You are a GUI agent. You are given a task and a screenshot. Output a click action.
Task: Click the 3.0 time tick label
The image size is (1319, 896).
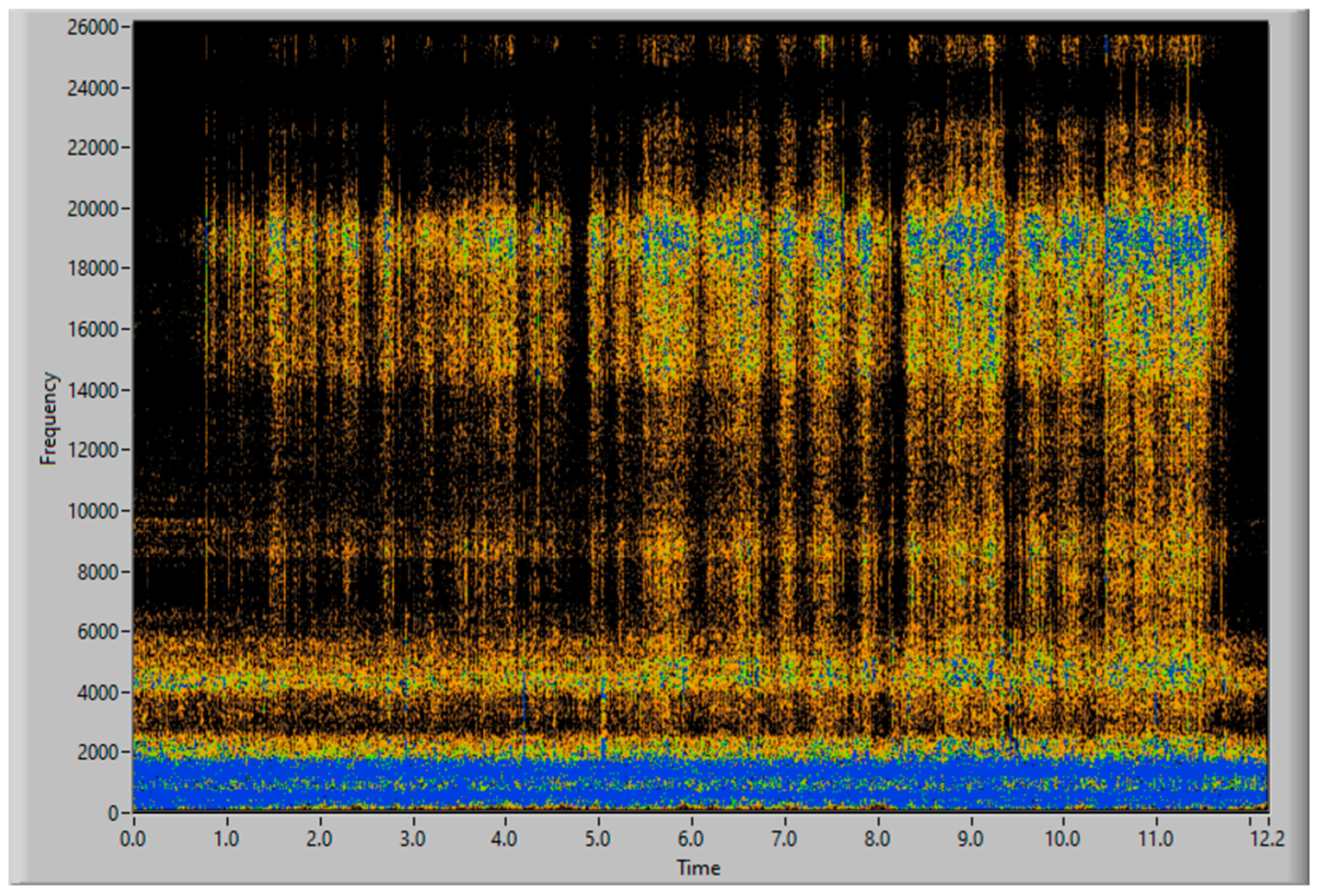tap(413, 839)
